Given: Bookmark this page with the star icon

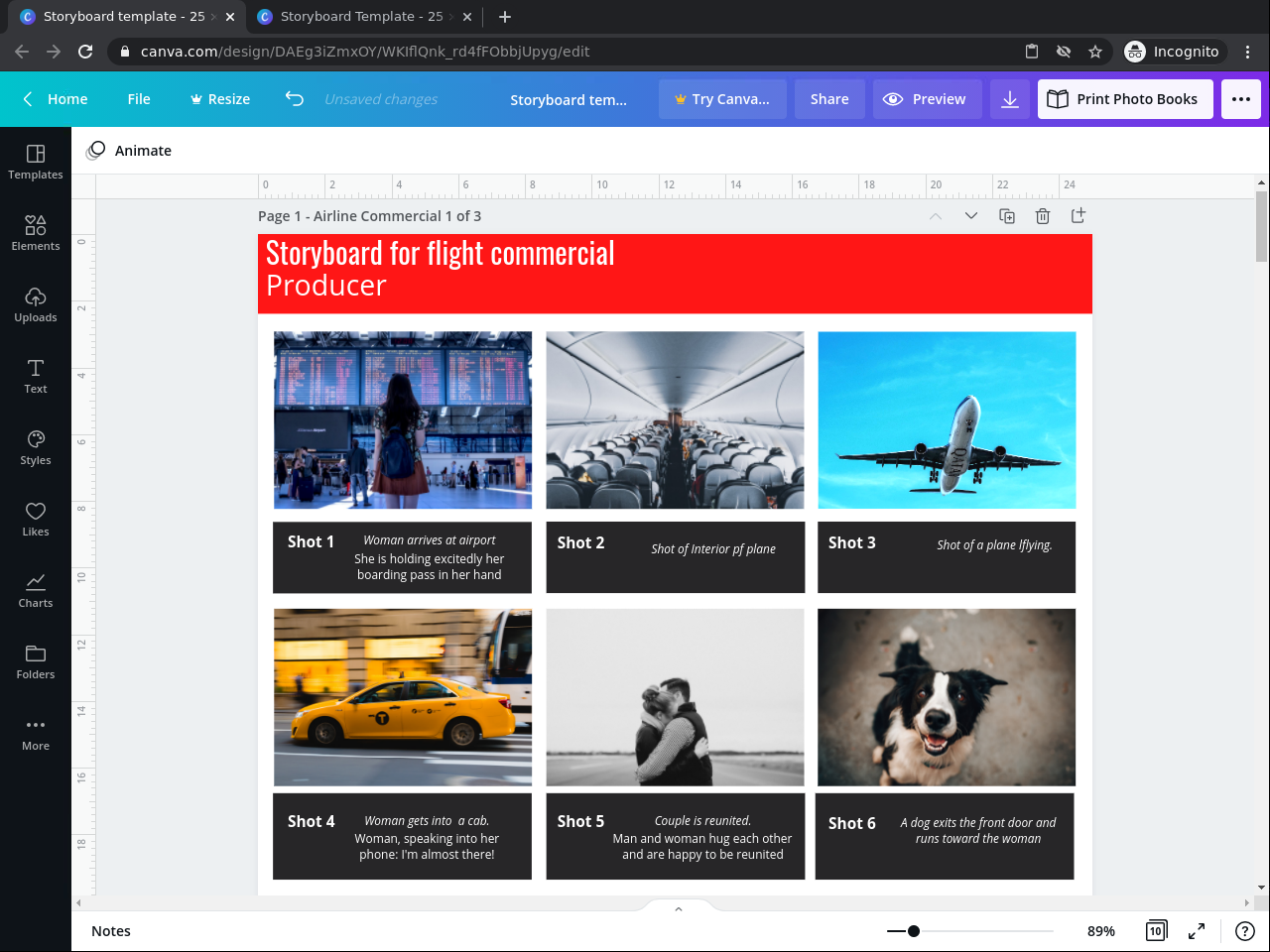Looking at the screenshot, I should click(x=1095, y=52).
